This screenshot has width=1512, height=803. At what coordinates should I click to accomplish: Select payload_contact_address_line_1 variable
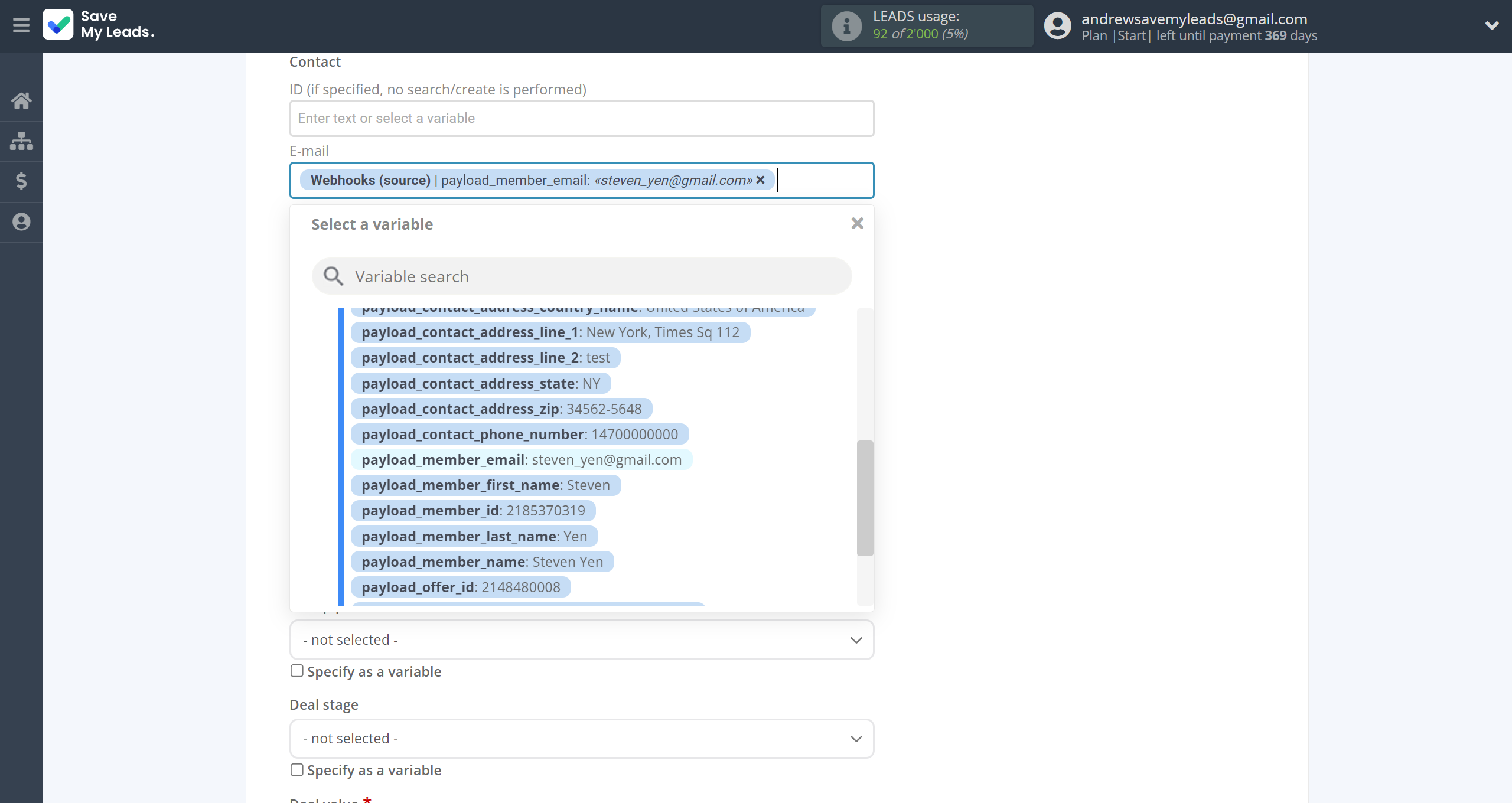550,332
